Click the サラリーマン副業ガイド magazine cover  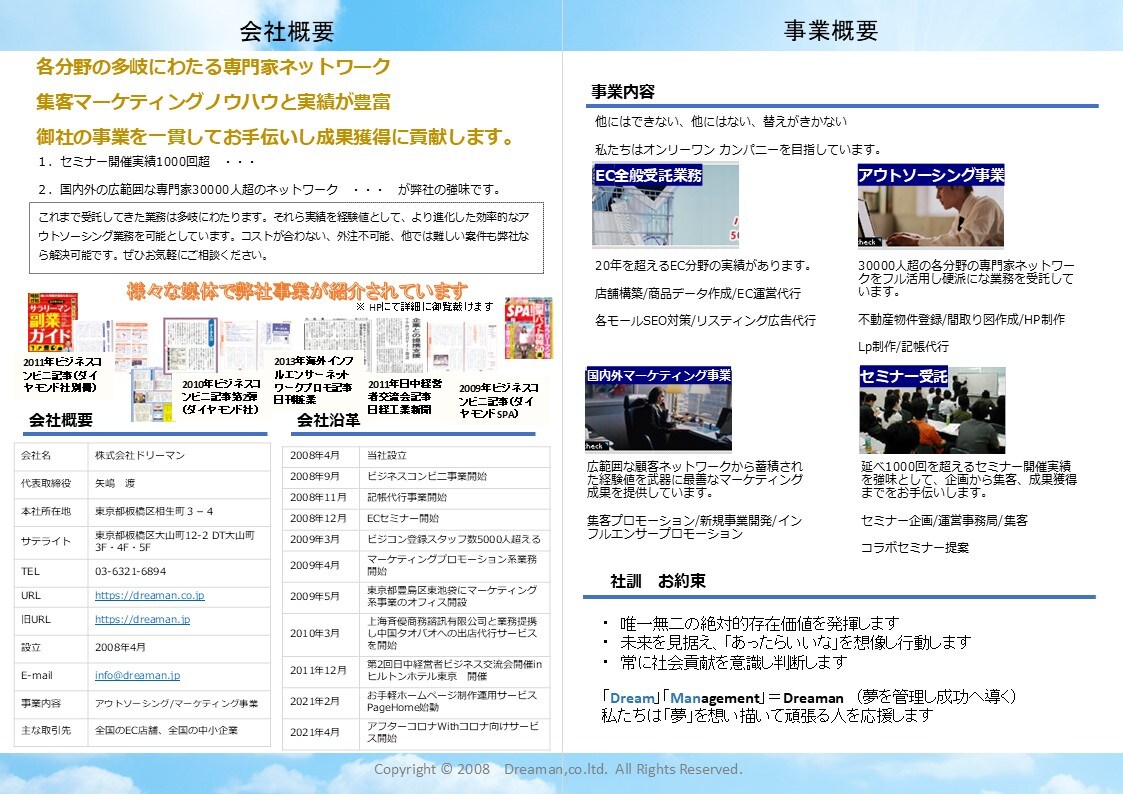[52, 322]
